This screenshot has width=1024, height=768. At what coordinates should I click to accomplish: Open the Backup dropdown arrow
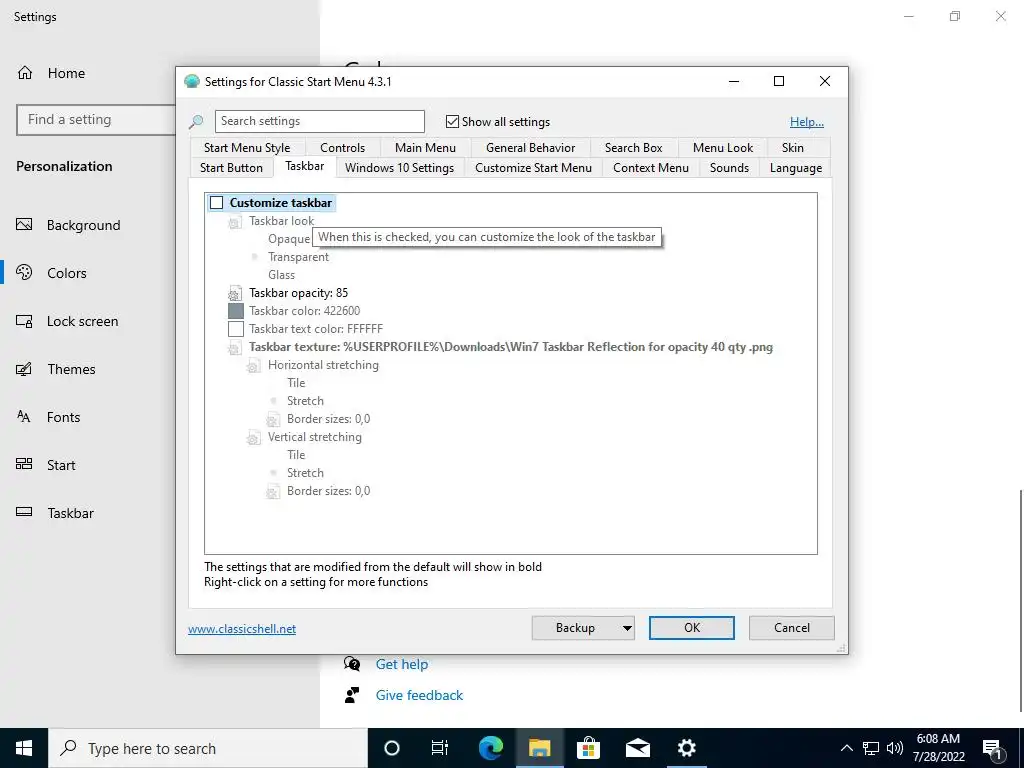(627, 628)
